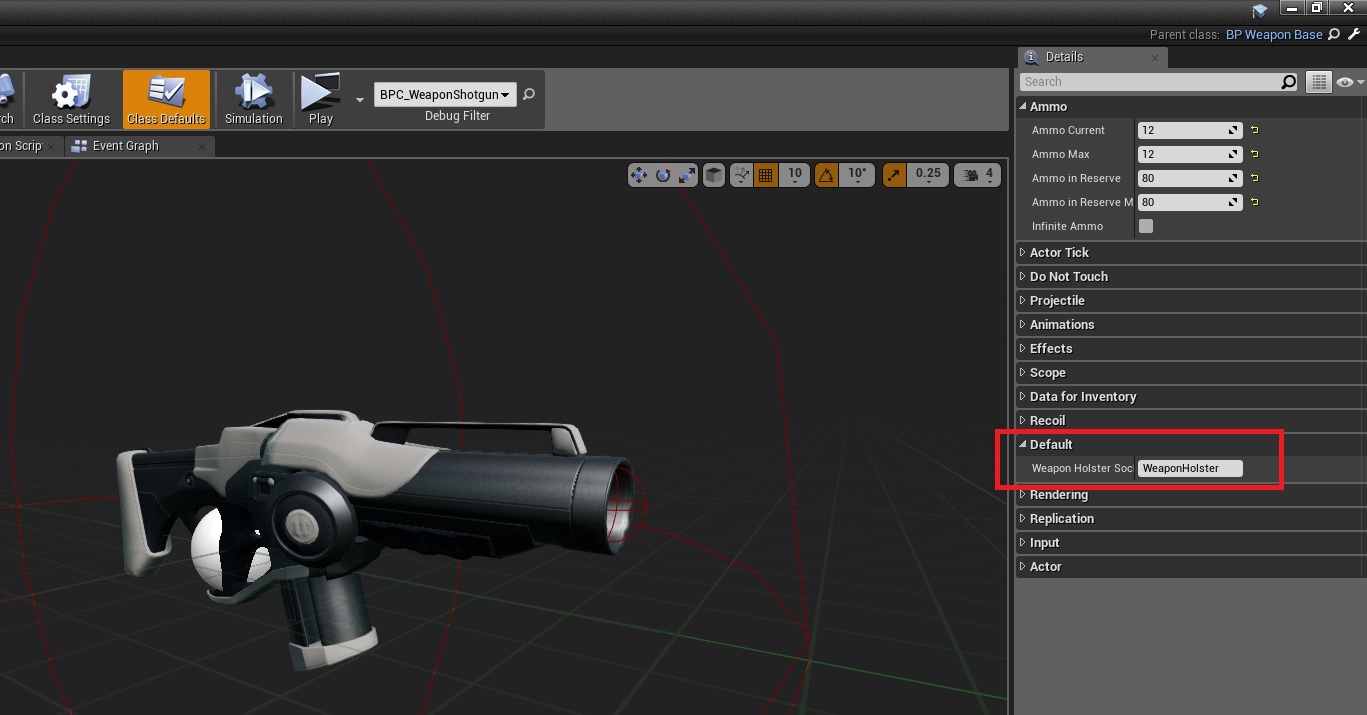1367x715 pixels.
Task: Collapse the Ammo section
Action: point(1022,107)
